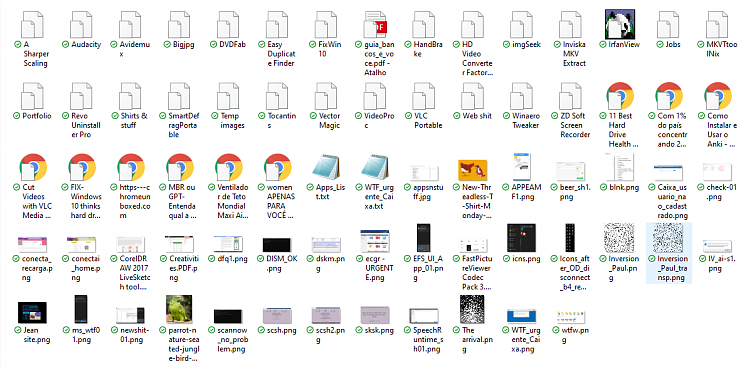
Task: Click the "HD Video Converter Factor..." label
Action: tap(477, 58)
